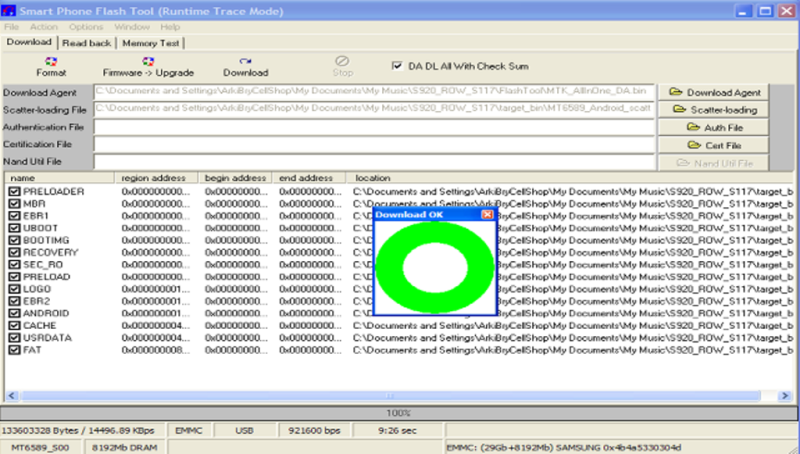Open the Action menu
Screen dimensions: 800x454
click(44, 26)
